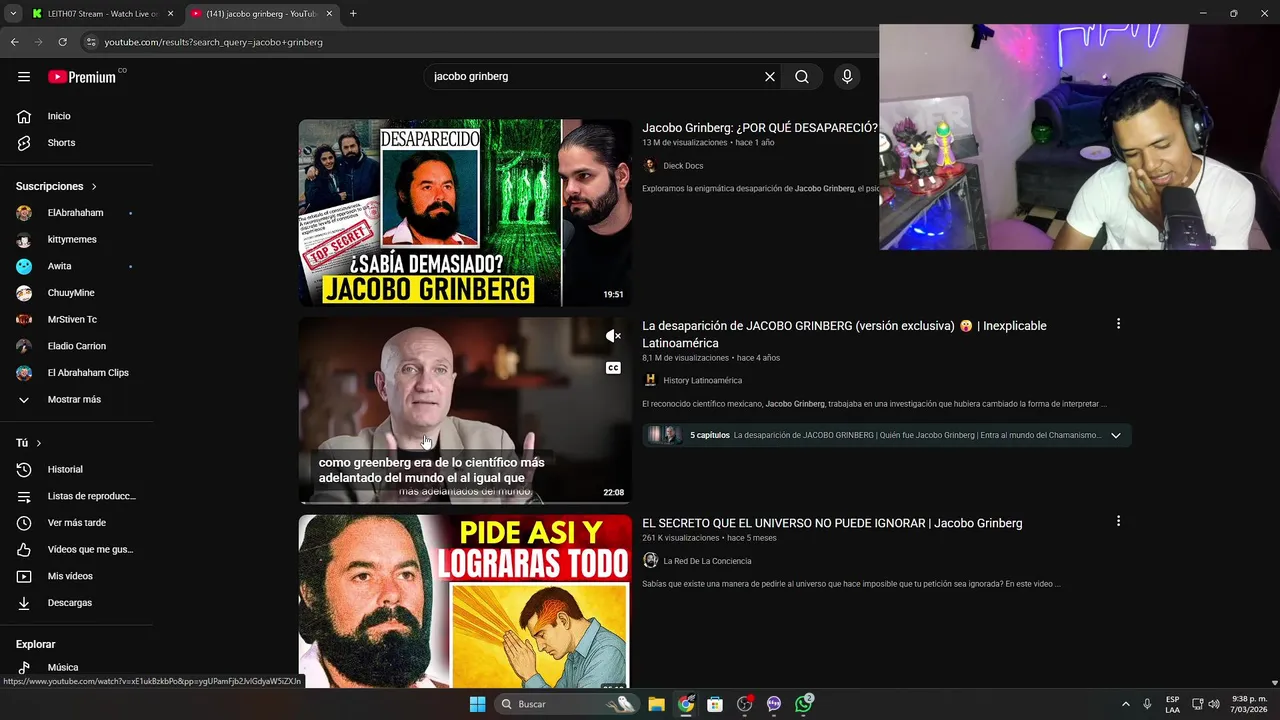
Task: Open PIDE ASI Y LOGRARAS TODO thumbnail
Action: click(x=465, y=601)
